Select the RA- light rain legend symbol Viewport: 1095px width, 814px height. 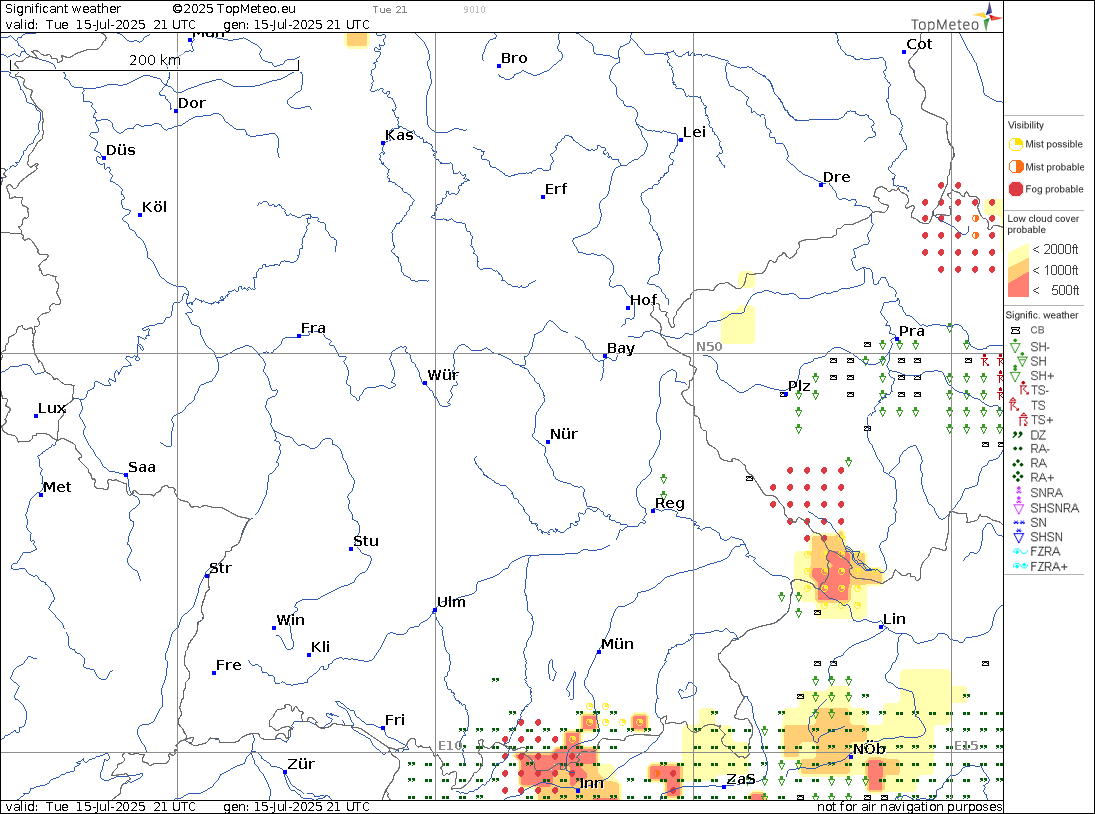coord(1017,449)
